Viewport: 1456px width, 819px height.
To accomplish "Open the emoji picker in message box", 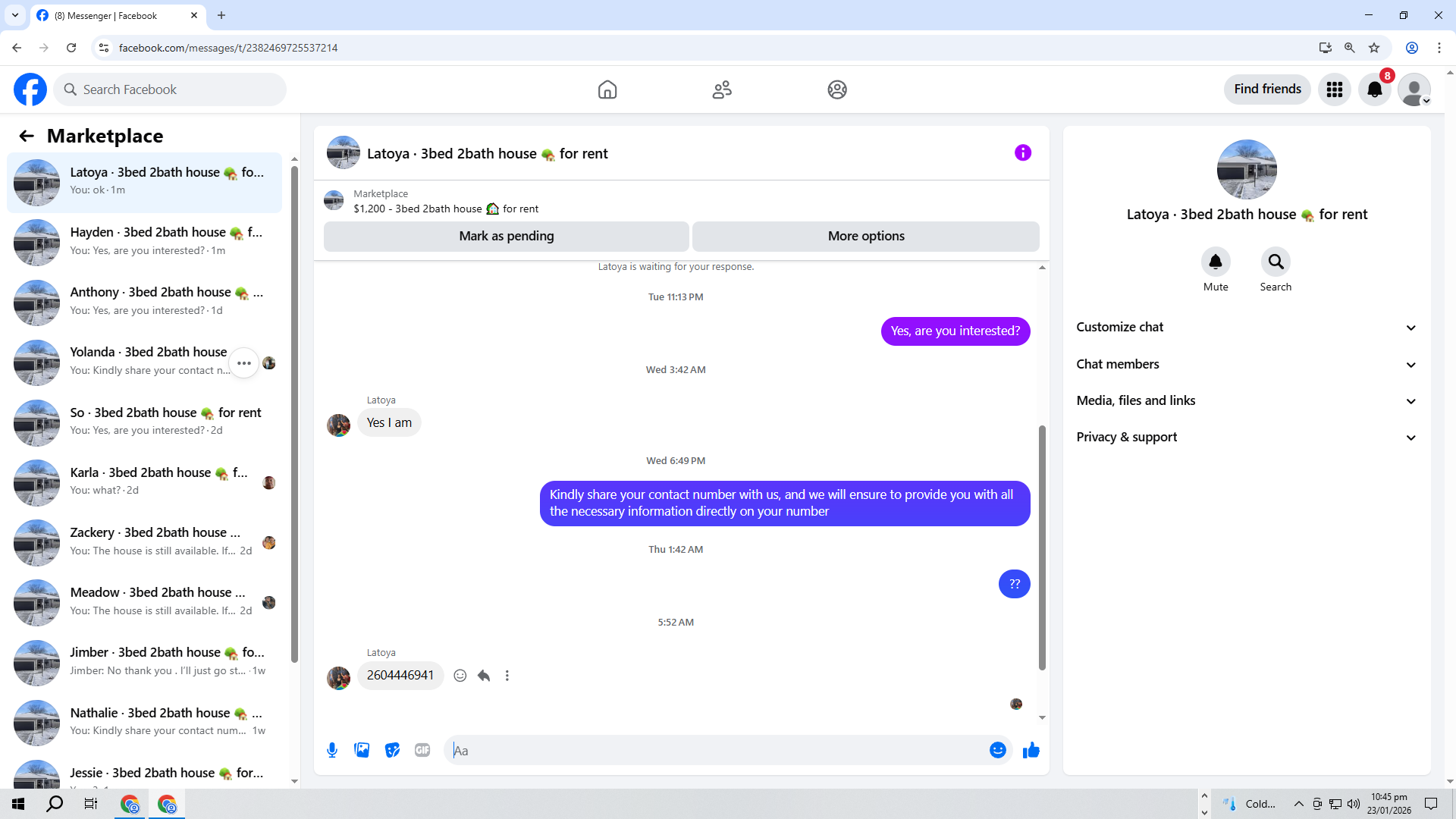I will 997,750.
